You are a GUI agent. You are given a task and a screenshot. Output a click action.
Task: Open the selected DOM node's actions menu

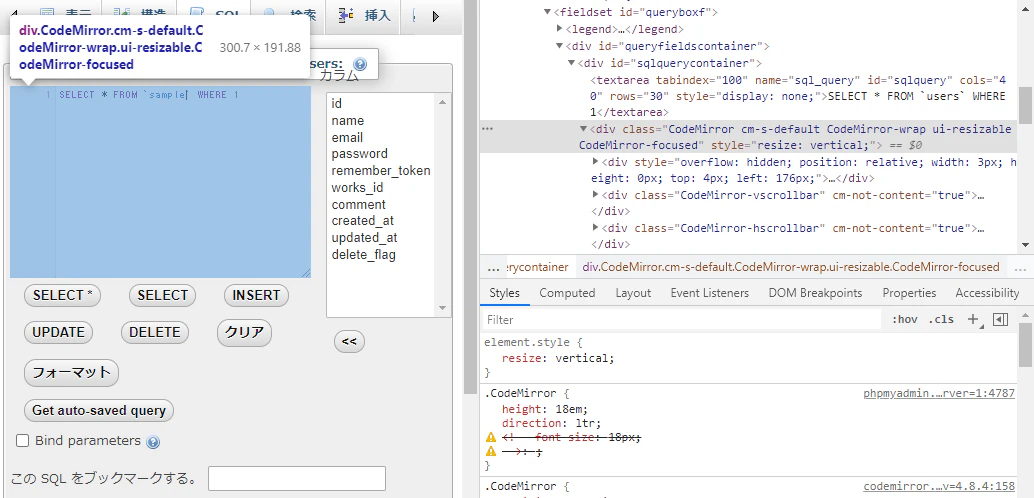pyautogui.click(x=487, y=129)
